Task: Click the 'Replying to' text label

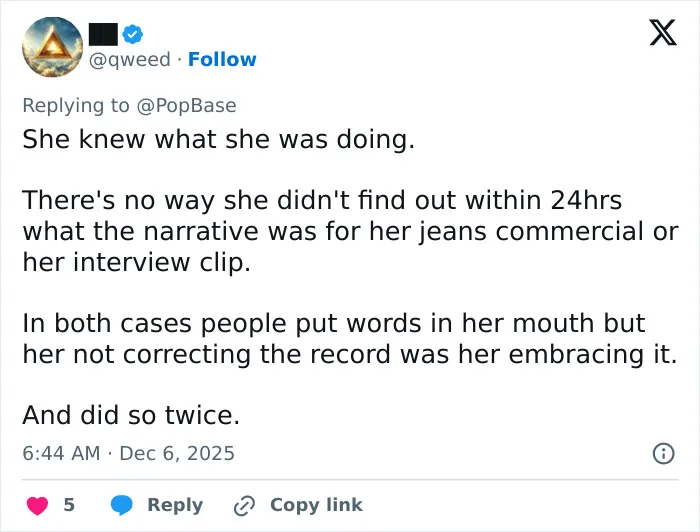Action: pos(76,106)
